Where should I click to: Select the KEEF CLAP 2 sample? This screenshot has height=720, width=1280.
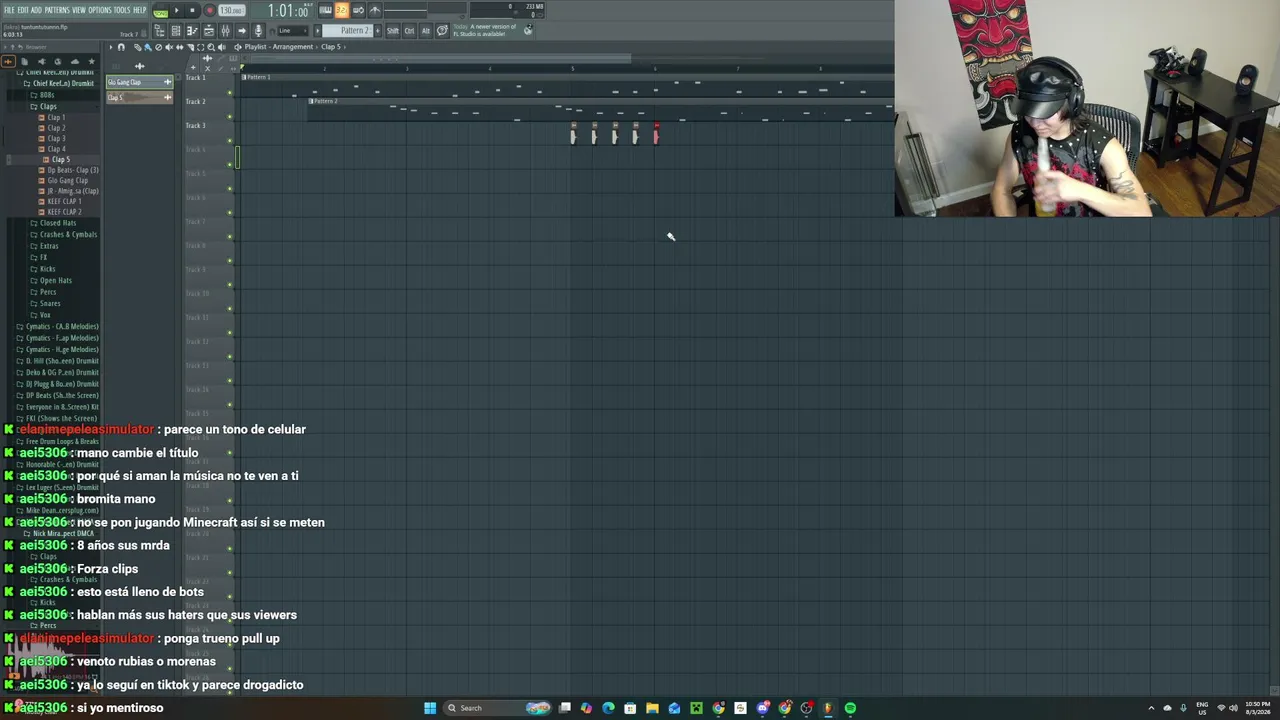pyautogui.click(x=61, y=212)
